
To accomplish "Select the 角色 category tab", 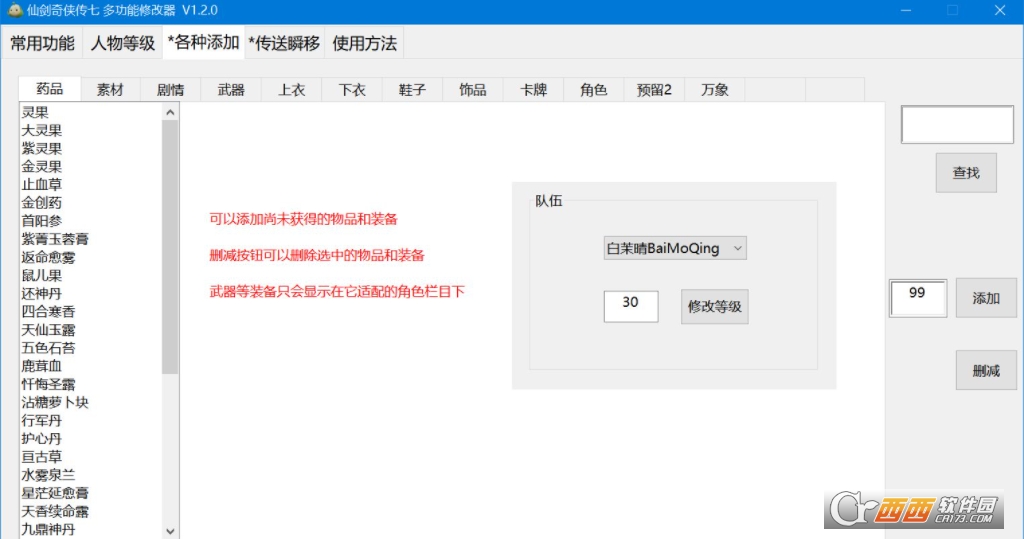I will pyautogui.click(x=594, y=90).
